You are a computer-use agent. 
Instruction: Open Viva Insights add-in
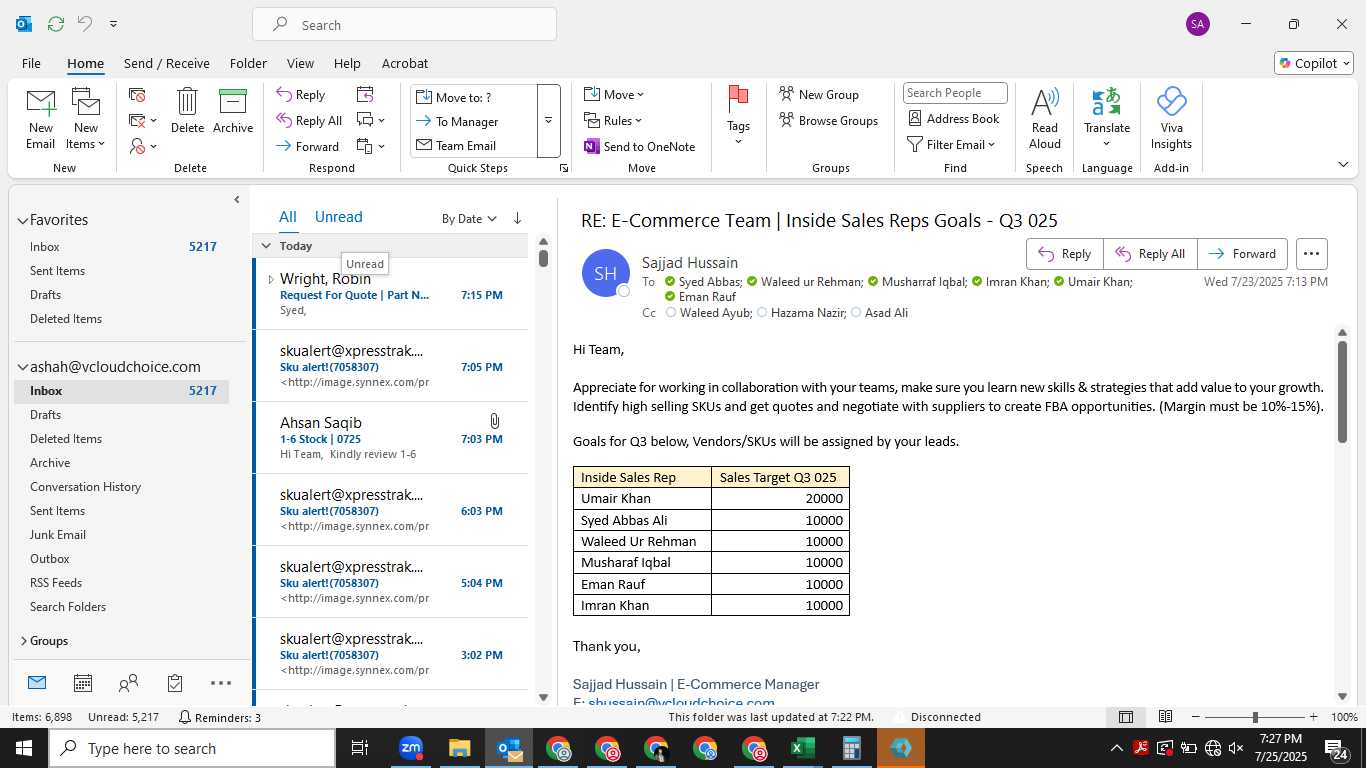coord(1171,118)
